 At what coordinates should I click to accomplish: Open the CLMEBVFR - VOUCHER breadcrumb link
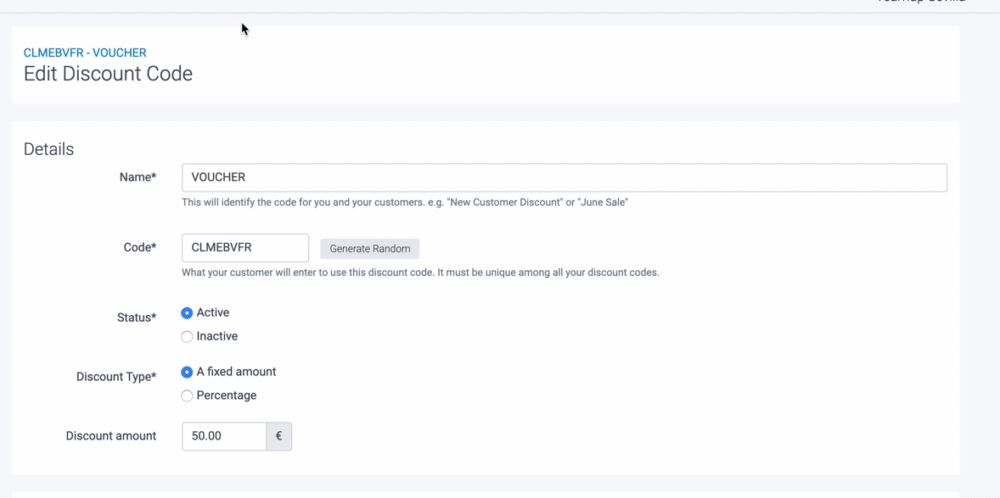[x=85, y=52]
